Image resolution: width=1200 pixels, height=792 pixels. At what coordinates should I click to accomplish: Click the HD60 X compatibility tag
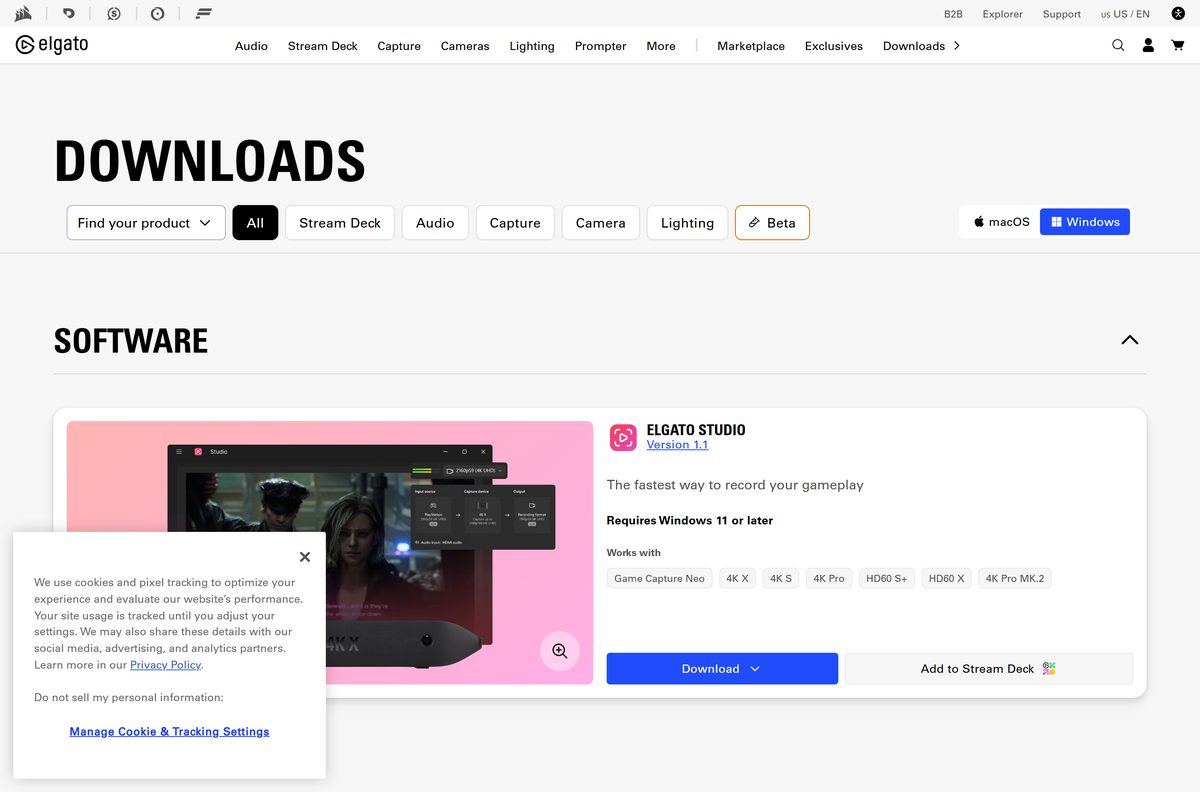[x=946, y=579]
